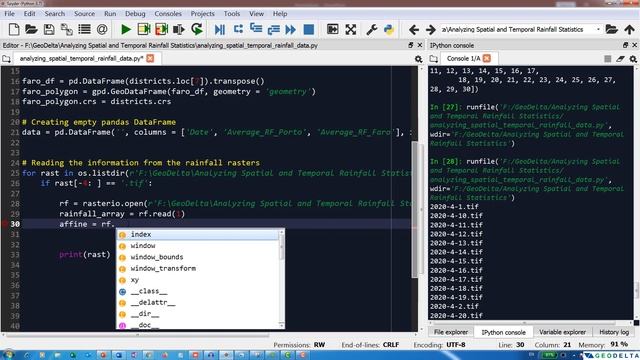This screenshot has width=640, height=360.
Task: Interrupt kernel stop square in console
Action: coord(607,59)
